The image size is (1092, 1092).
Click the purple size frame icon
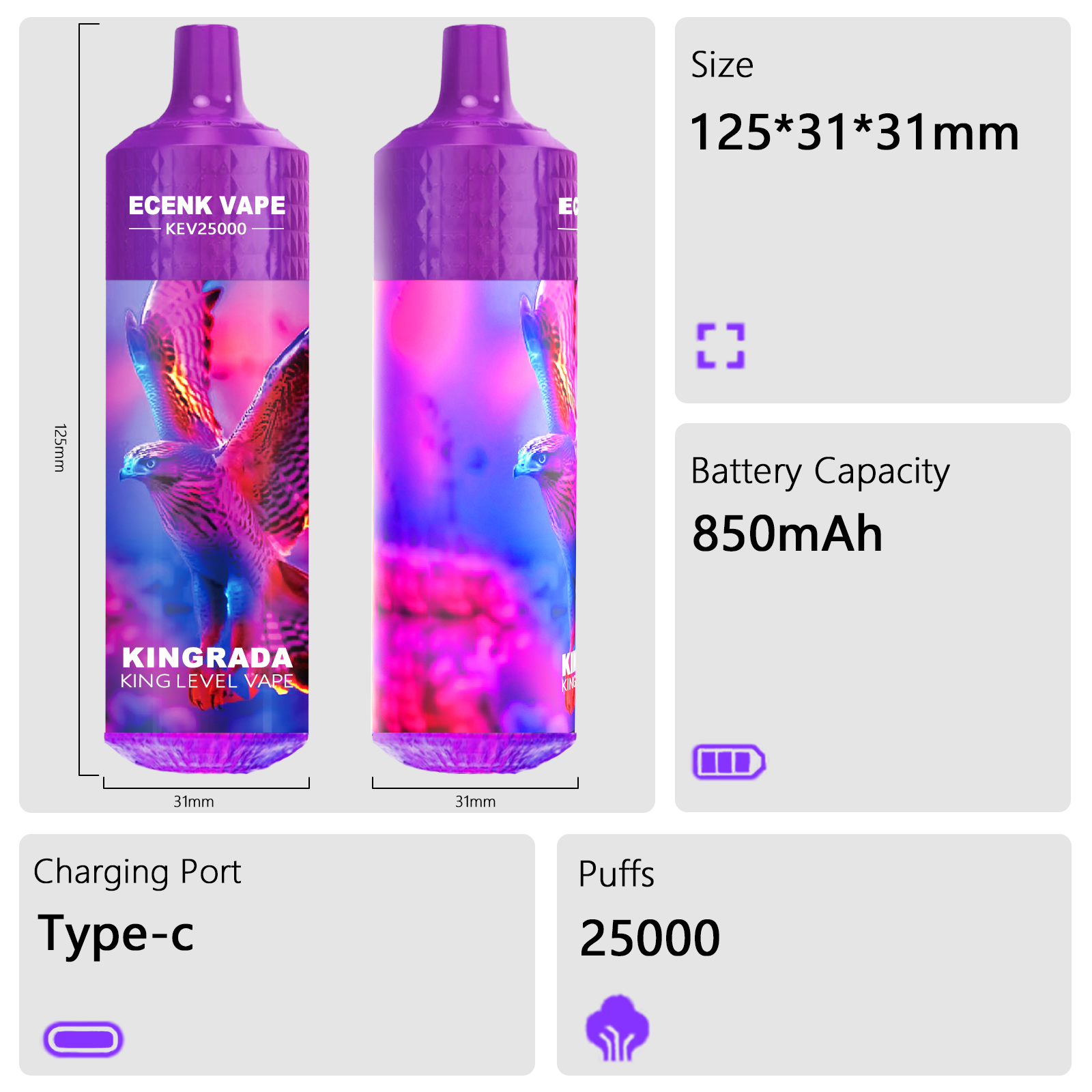pos(720,345)
